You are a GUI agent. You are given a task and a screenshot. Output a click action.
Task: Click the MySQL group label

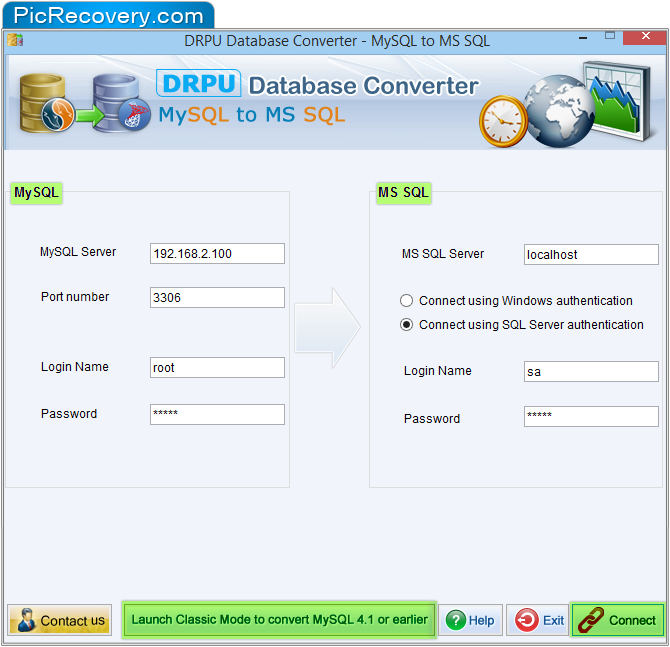[x=36, y=193]
